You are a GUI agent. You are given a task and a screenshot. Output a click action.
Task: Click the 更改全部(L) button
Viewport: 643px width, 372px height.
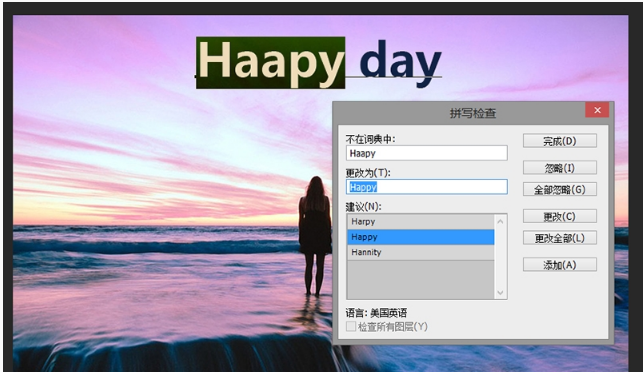(560, 238)
